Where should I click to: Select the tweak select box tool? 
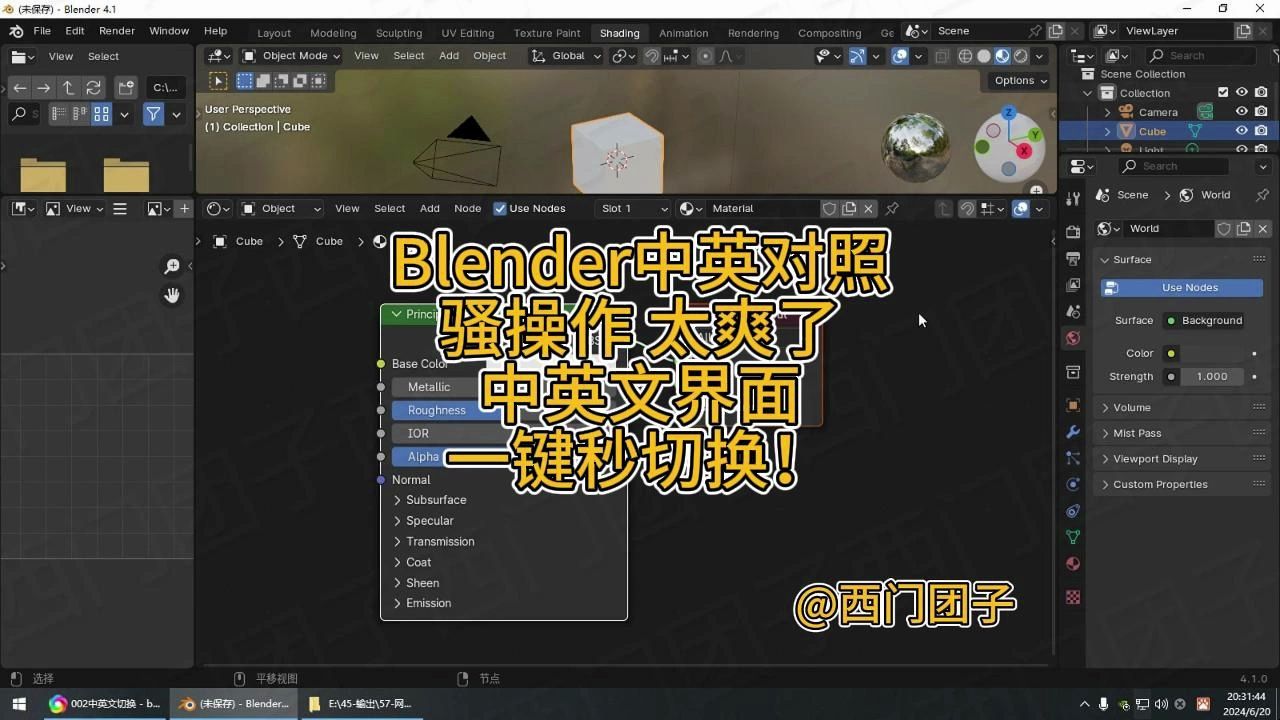click(218, 81)
